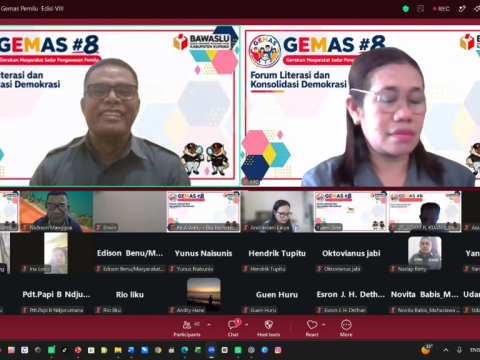480x360 pixels.
Task: Open File Explorer folder in taskbar
Action: click(x=118, y=350)
